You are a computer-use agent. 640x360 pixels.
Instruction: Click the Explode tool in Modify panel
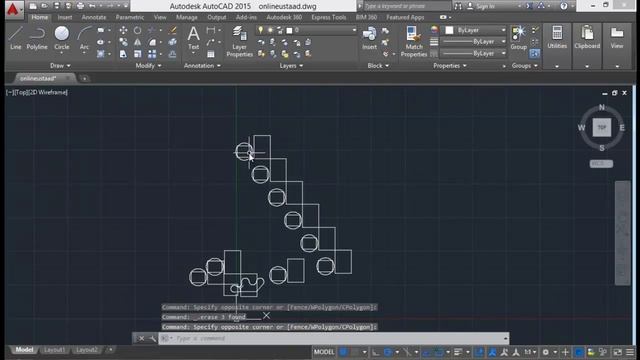tap(173, 42)
